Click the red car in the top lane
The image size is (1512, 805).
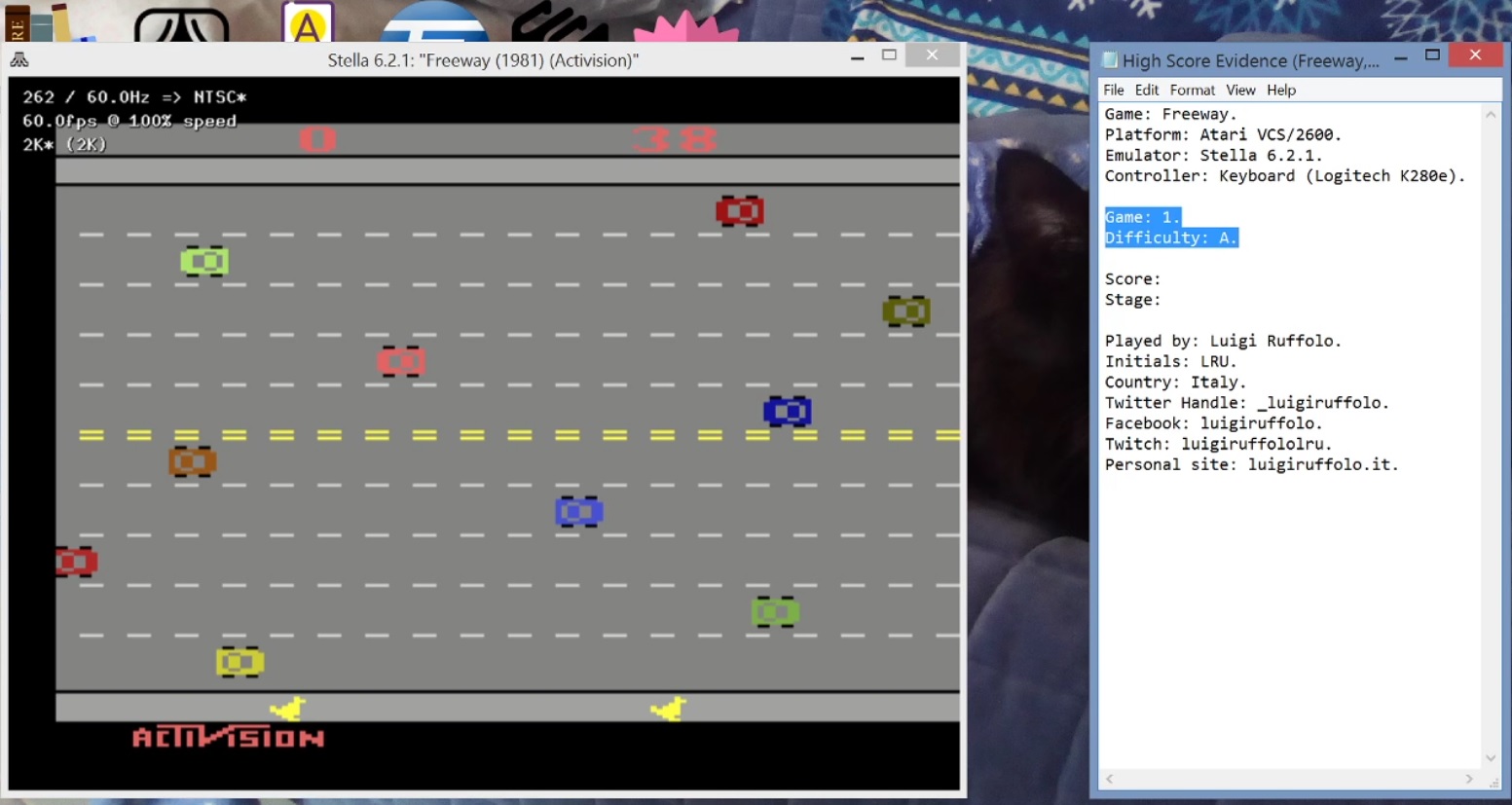coord(740,211)
